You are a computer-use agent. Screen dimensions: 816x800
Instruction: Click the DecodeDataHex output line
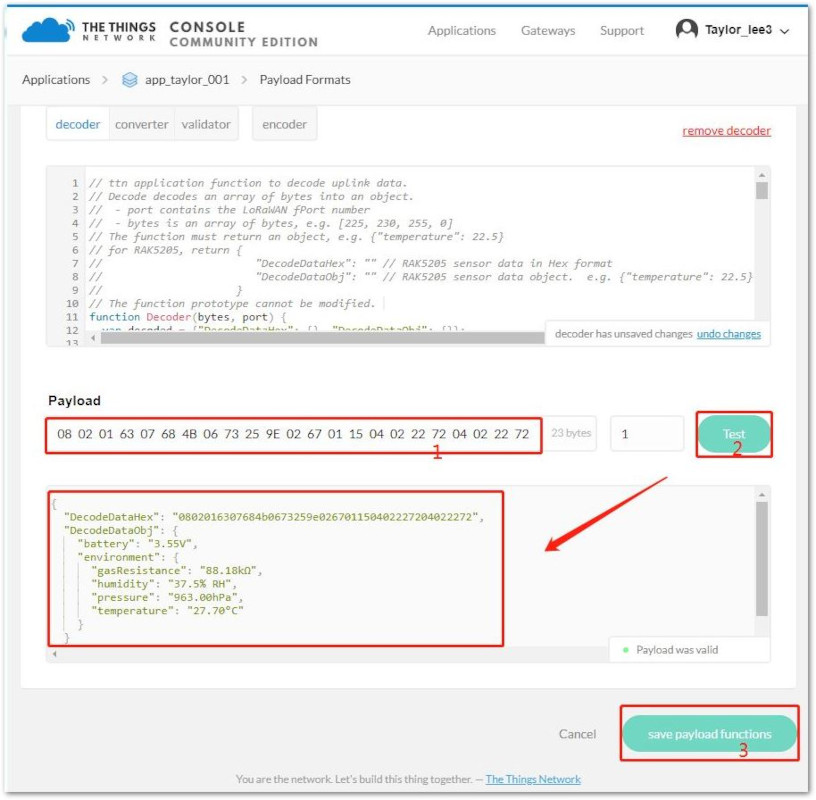(274, 517)
